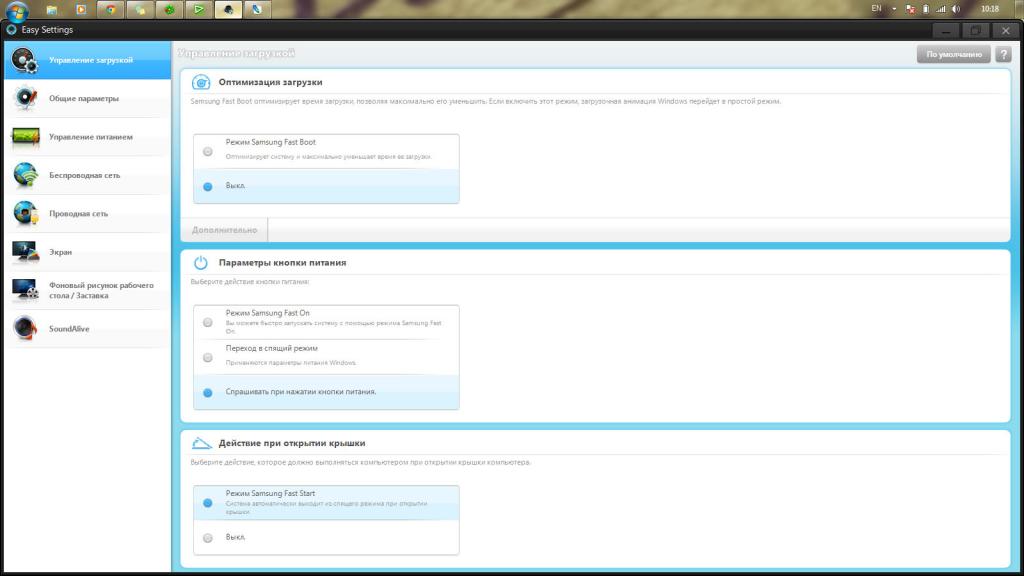1024x576 pixels.
Task: Open the Беспроводная сеть globe icon
Action: point(25,175)
